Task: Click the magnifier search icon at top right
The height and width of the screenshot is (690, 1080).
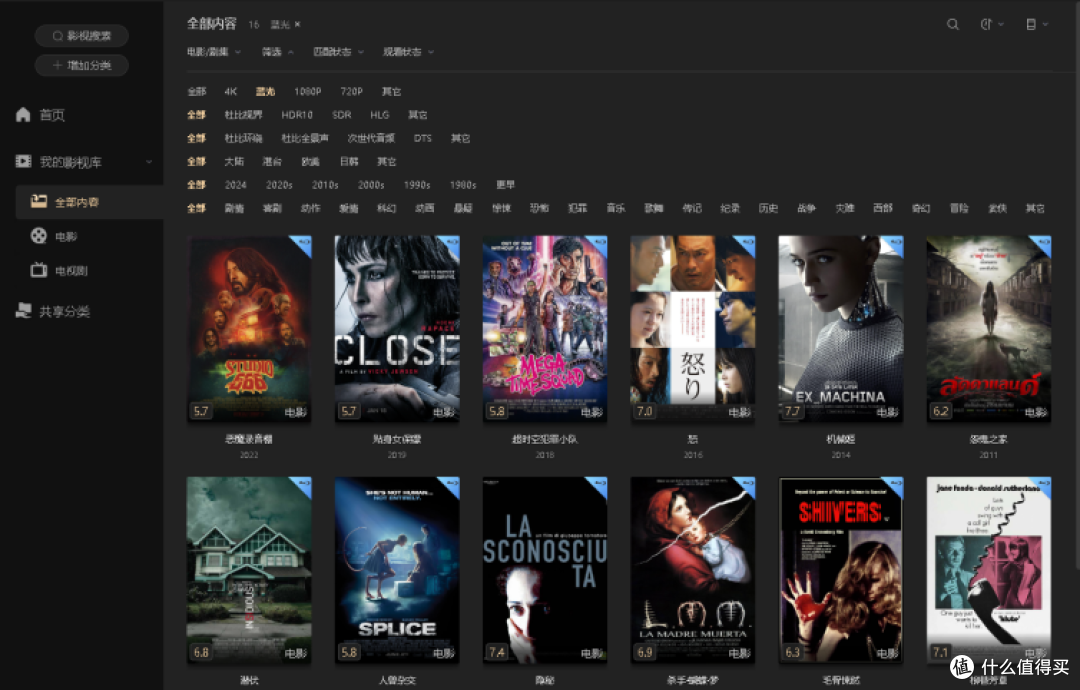Action: point(953,24)
